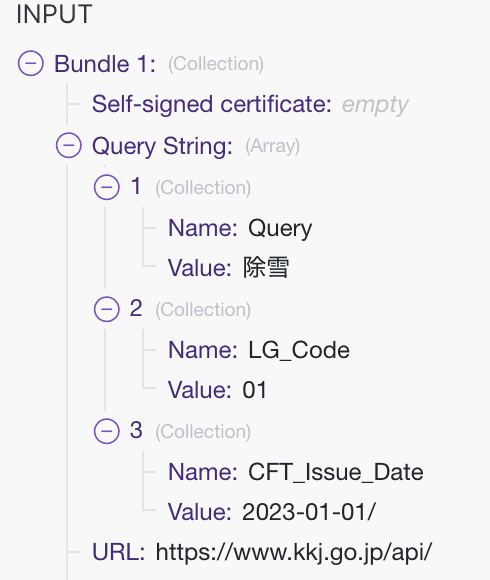Click the Query String label
The height and width of the screenshot is (580, 490).
[162, 146]
